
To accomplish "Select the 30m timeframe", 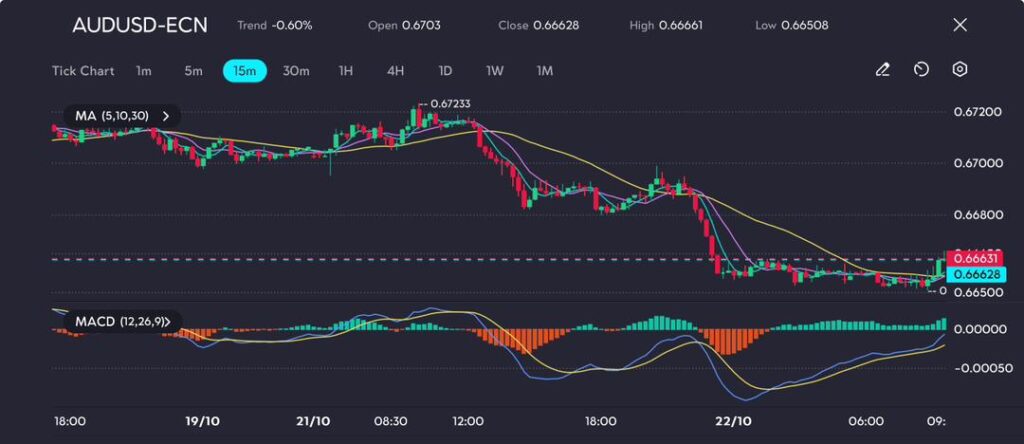I will click(296, 70).
